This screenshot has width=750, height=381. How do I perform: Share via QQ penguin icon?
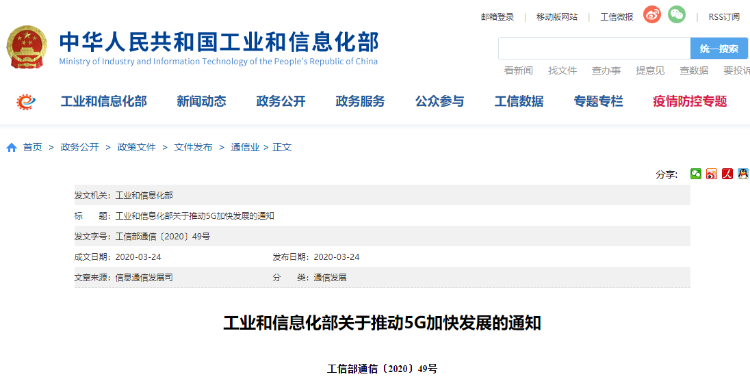[743, 174]
